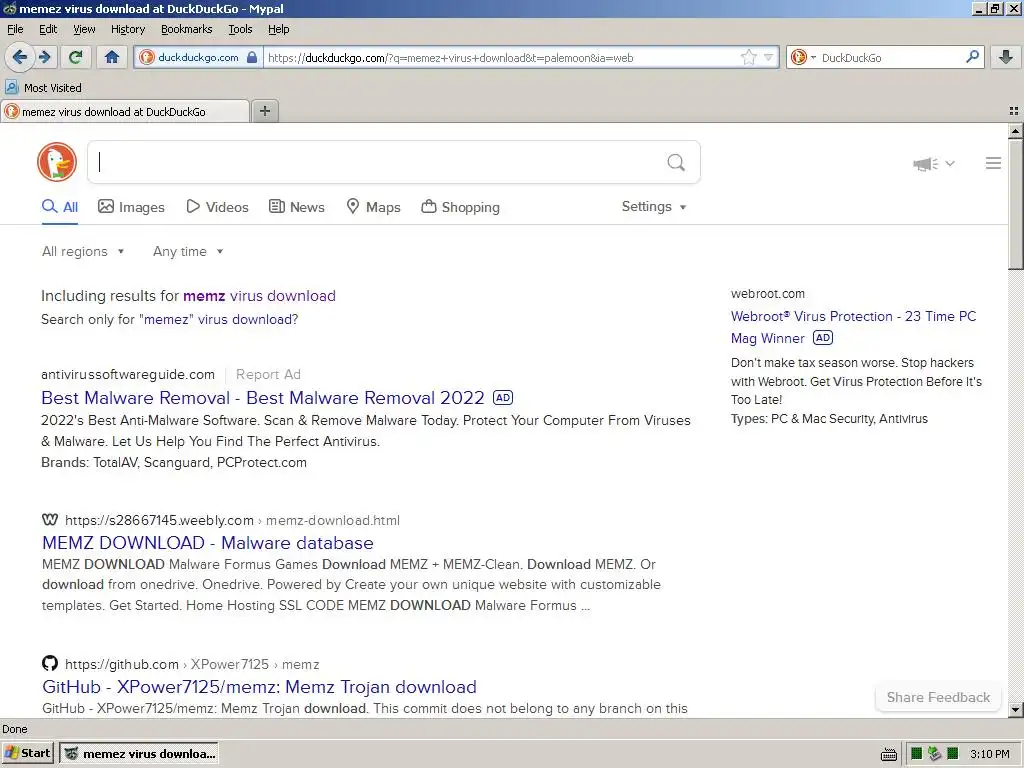Open the Help menu

click(x=279, y=29)
